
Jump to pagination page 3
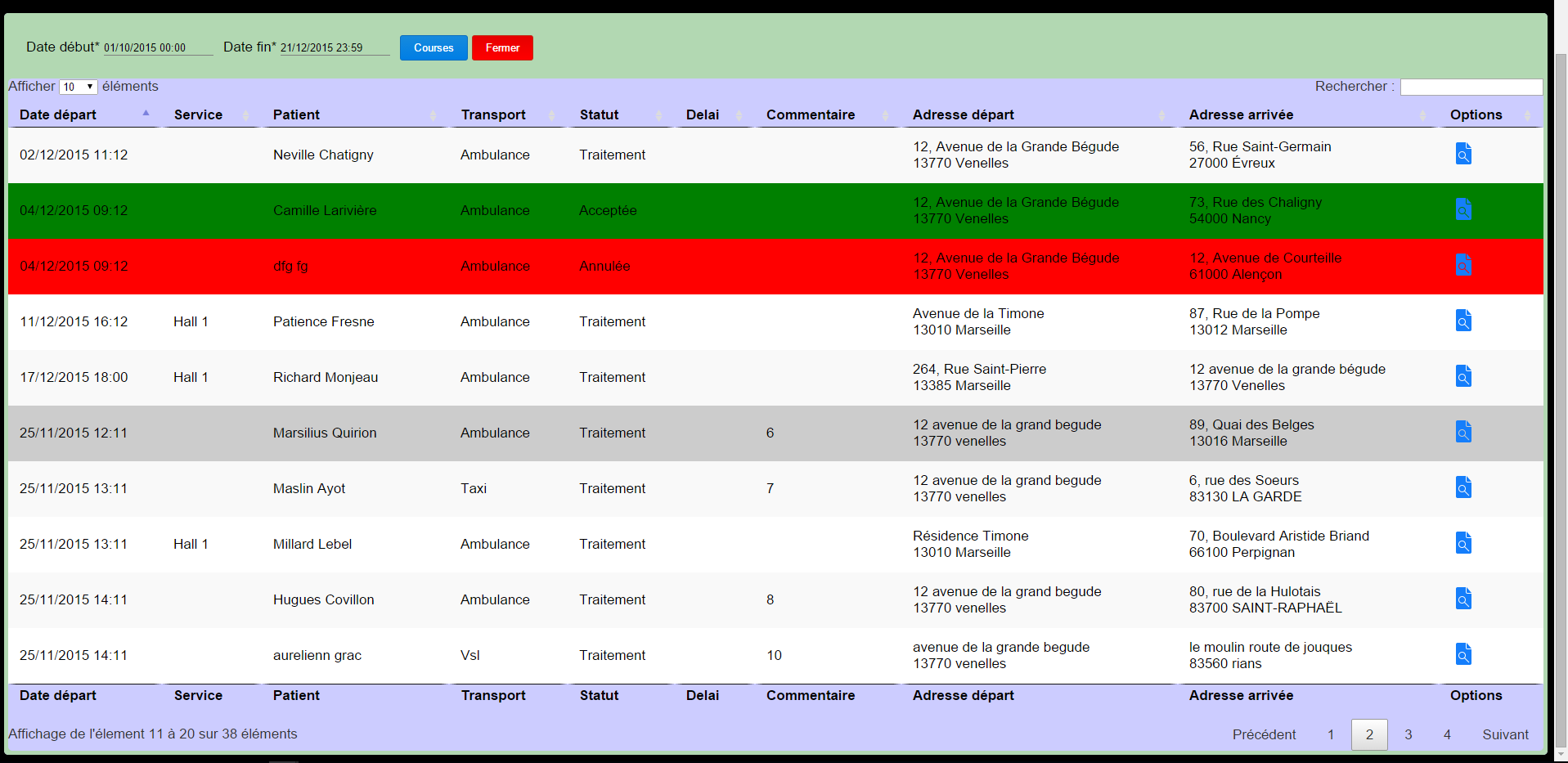1409,734
